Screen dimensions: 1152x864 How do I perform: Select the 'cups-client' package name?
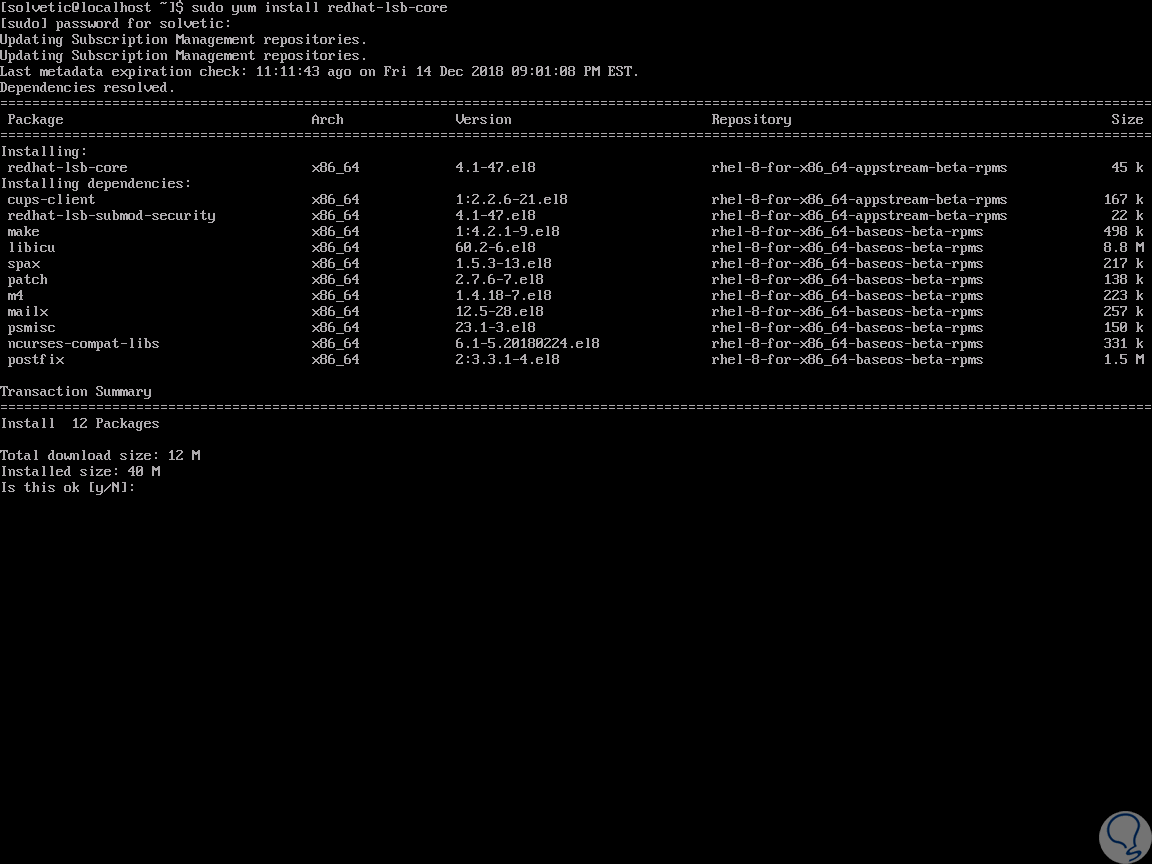tap(51, 200)
